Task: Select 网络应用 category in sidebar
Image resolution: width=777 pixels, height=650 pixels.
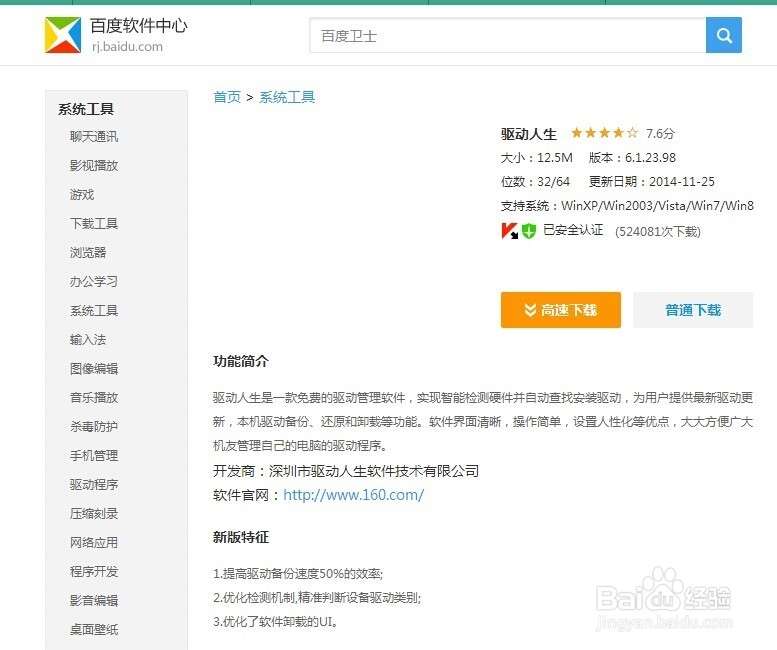Action: [x=94, y=542]
